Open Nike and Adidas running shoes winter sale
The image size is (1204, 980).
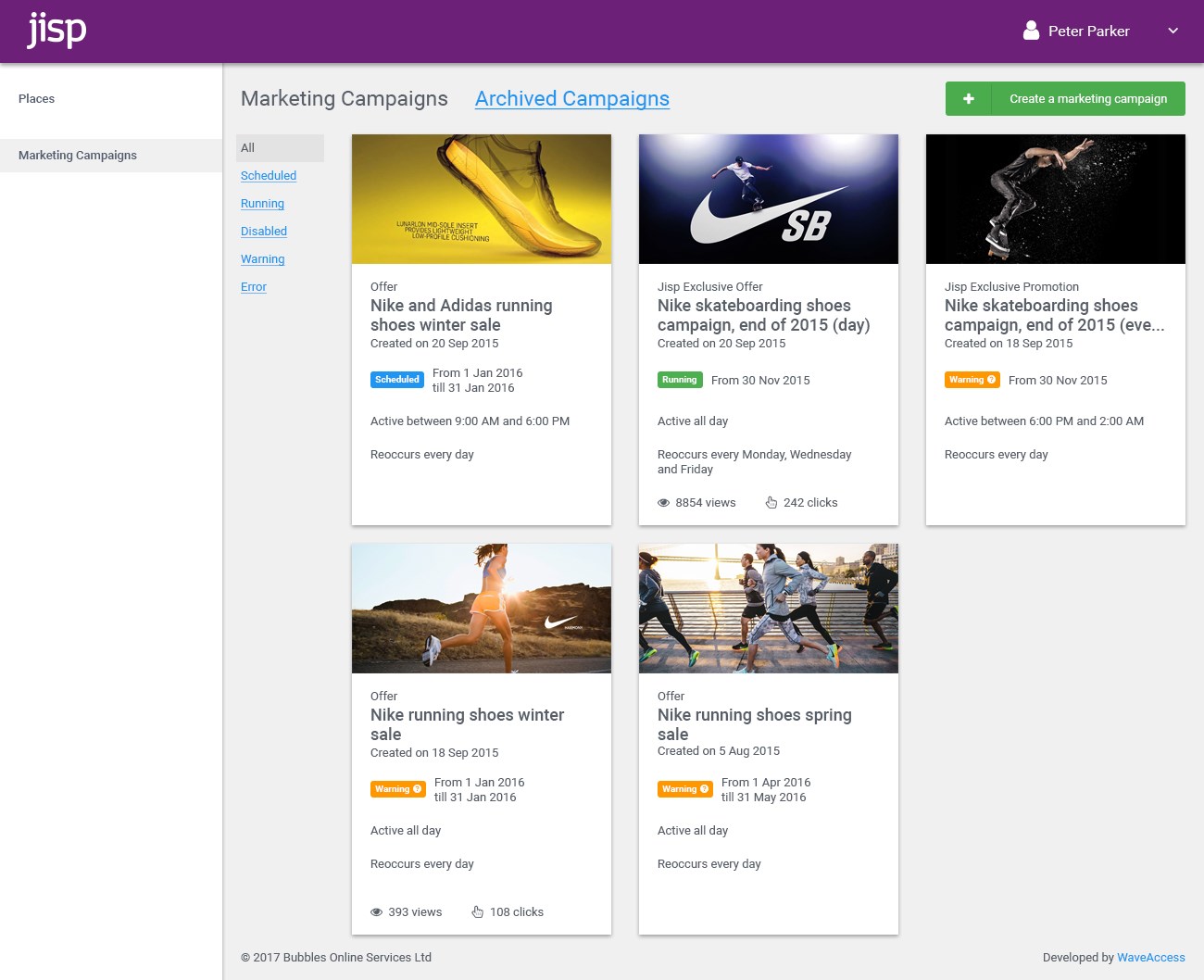click(461, 315)
